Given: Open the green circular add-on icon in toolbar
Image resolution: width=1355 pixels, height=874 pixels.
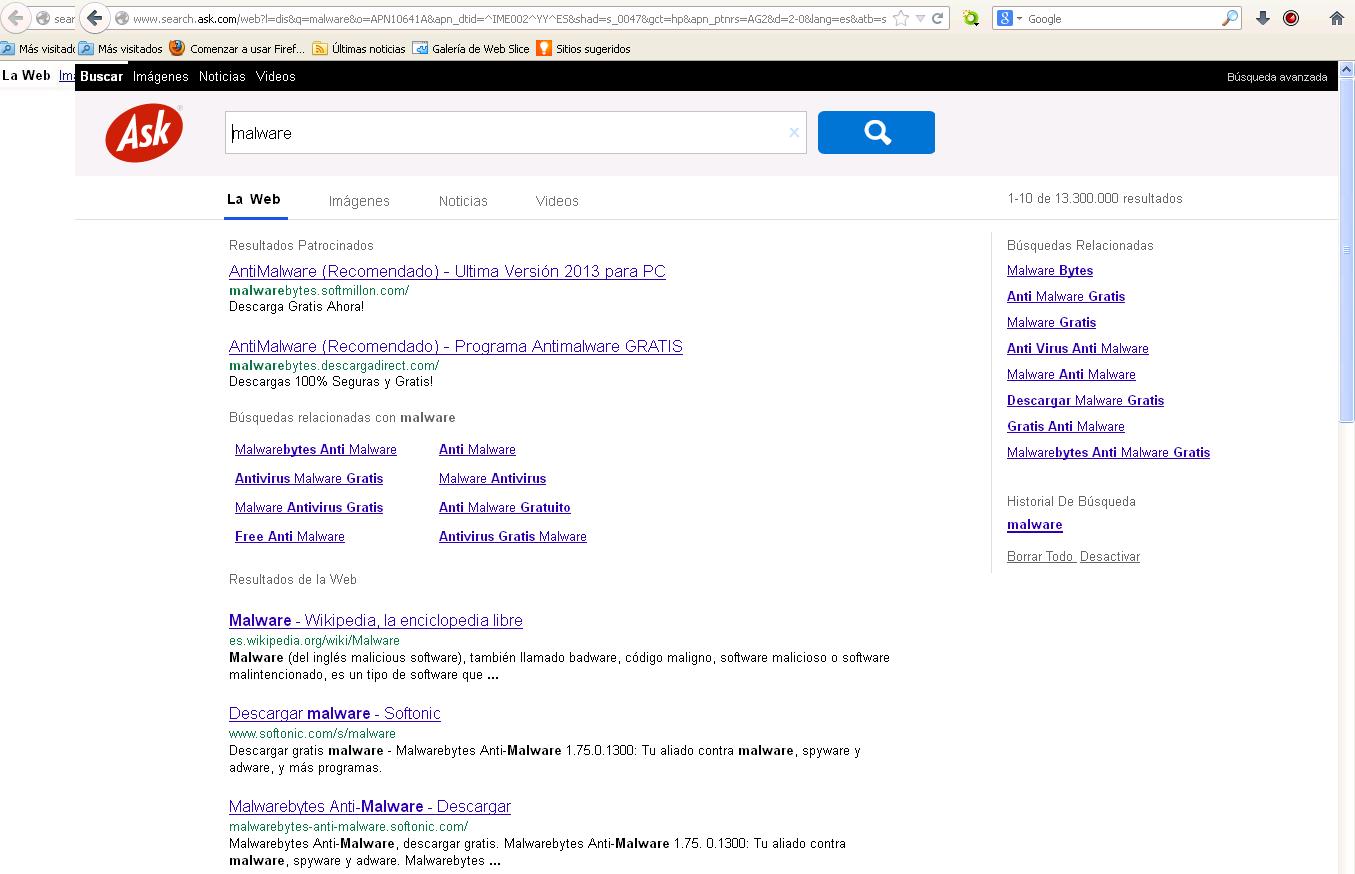Looking at the screenshot, I should tap(970, 18).
